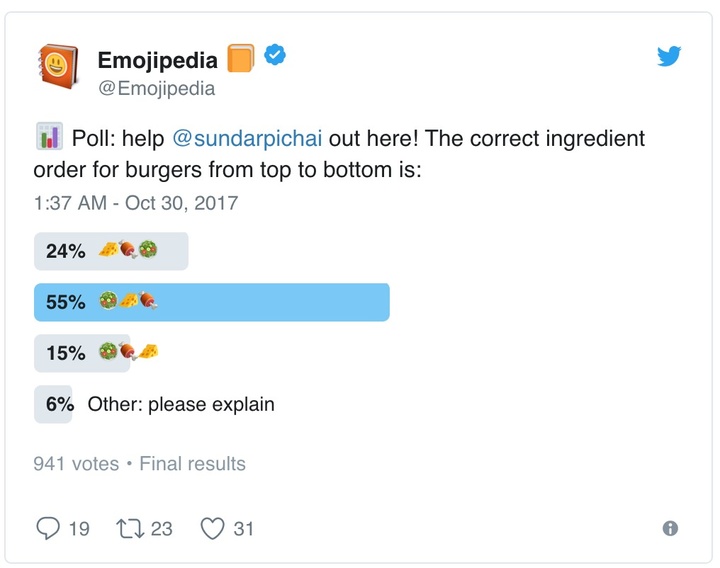This screenshot has height=568, width=720.
Task: Click the like count 31
Action: coord(243,529)
